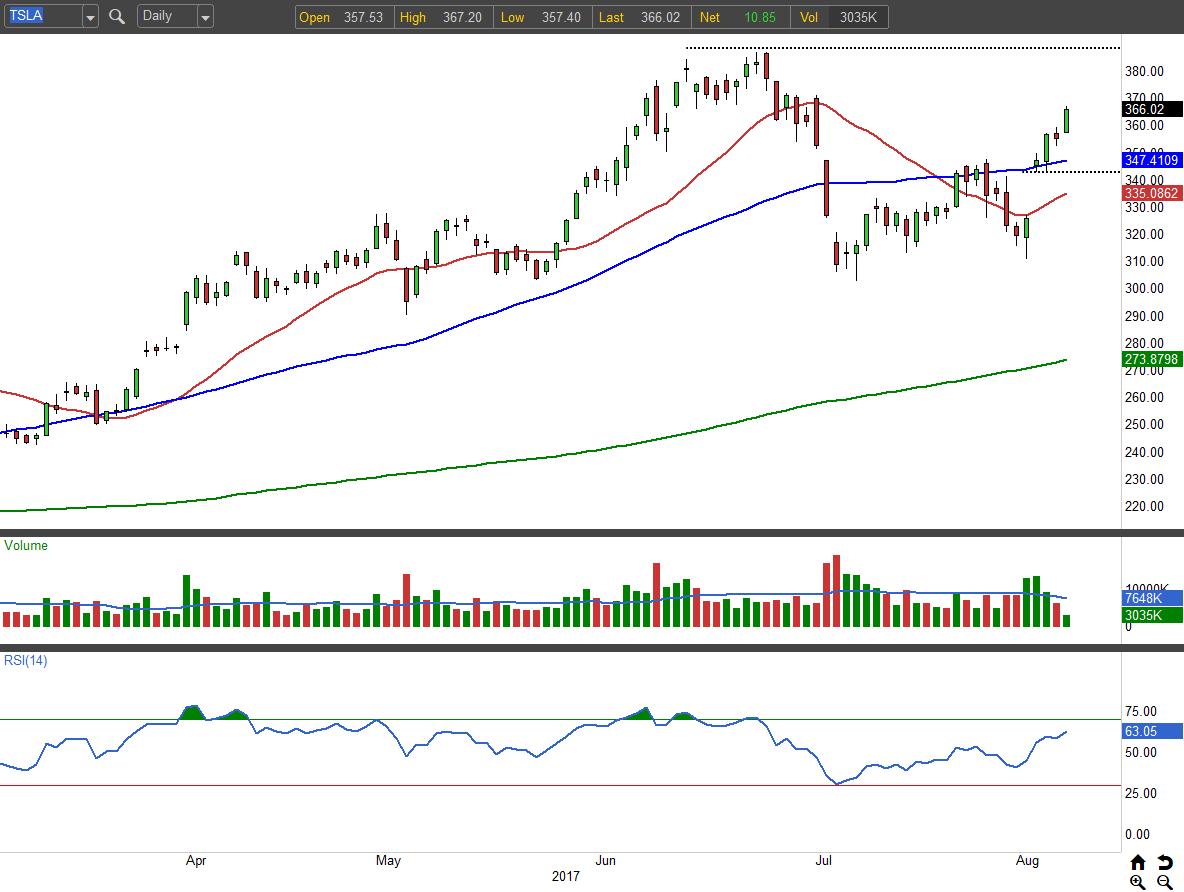
Task: Click the search magnifier icon beside the symbol box
Action: 117,17
